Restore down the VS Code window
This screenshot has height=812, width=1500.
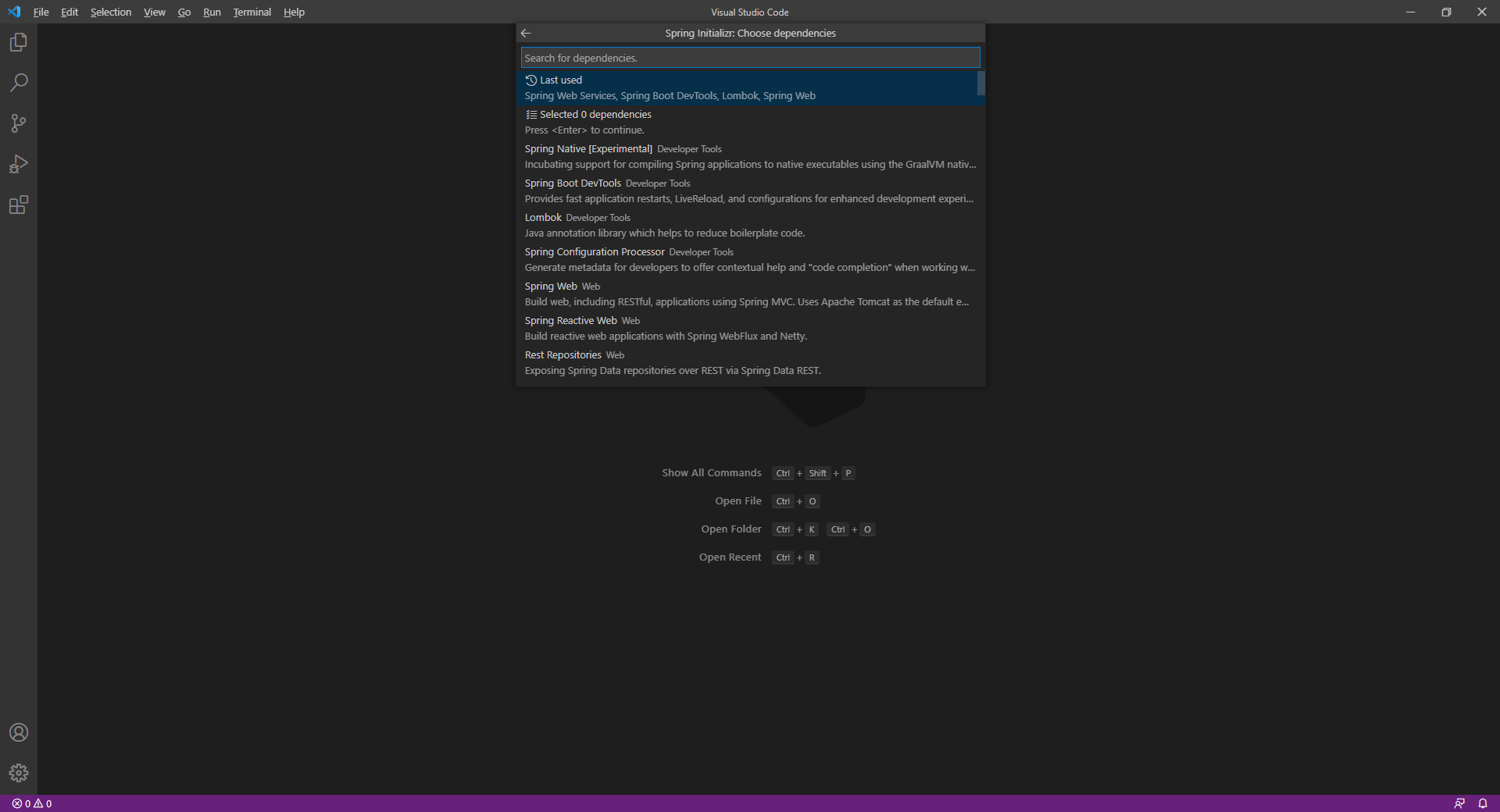[x=1446, y=12]
